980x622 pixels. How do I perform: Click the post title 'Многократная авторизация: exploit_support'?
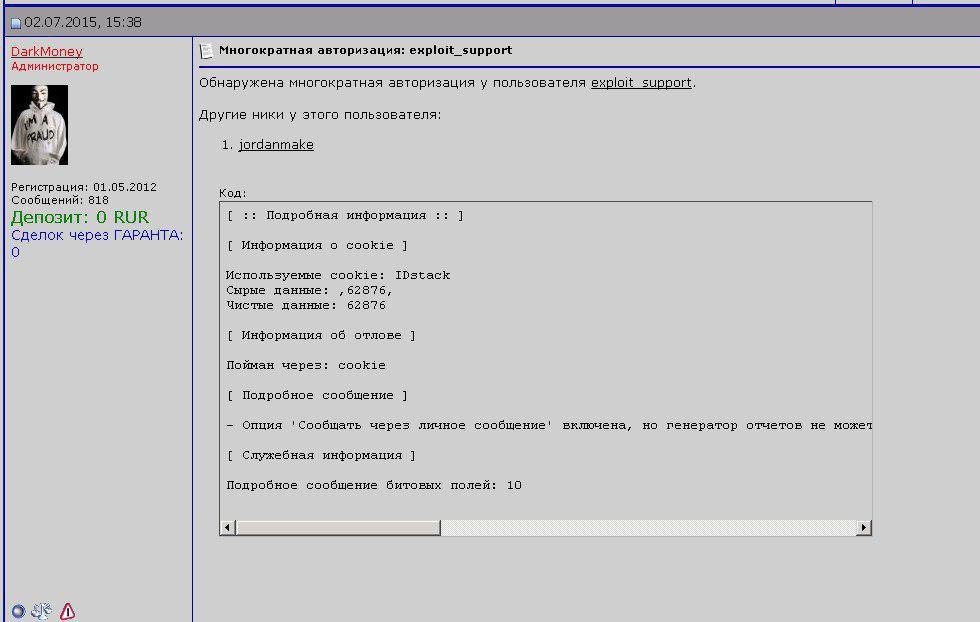366,50
